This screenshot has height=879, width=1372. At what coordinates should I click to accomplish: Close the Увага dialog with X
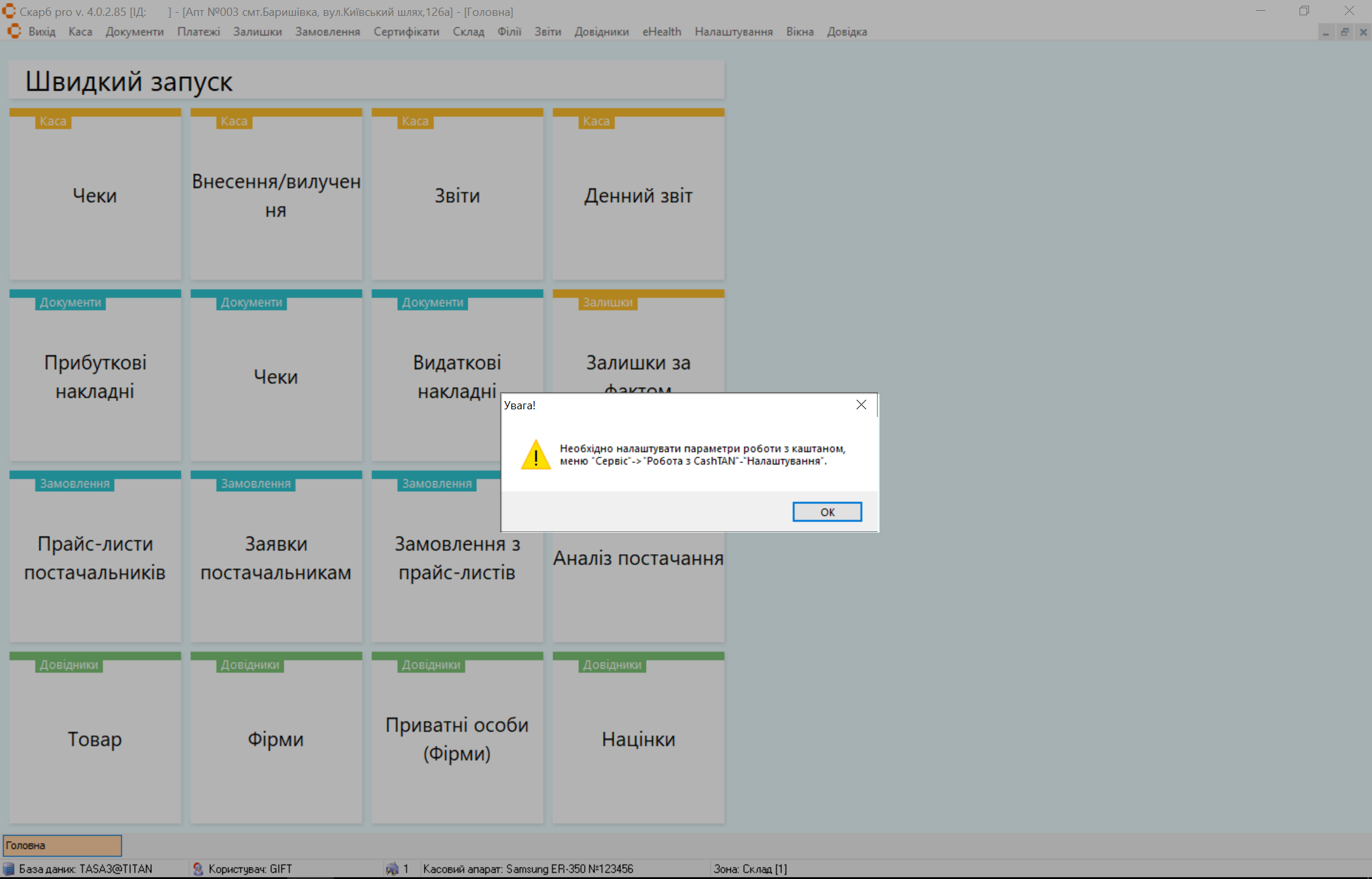point(861,405)
